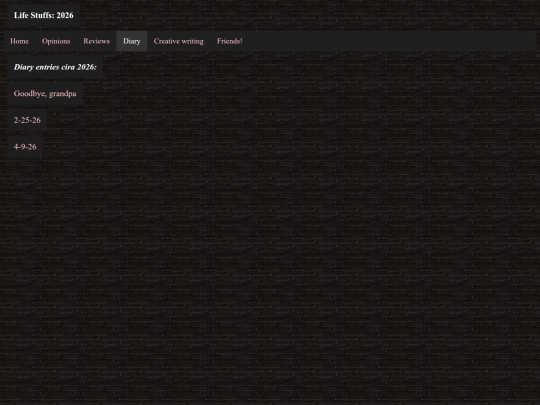Click the 'Life Stuffs: 2026' site title

[x=43, y=15]
